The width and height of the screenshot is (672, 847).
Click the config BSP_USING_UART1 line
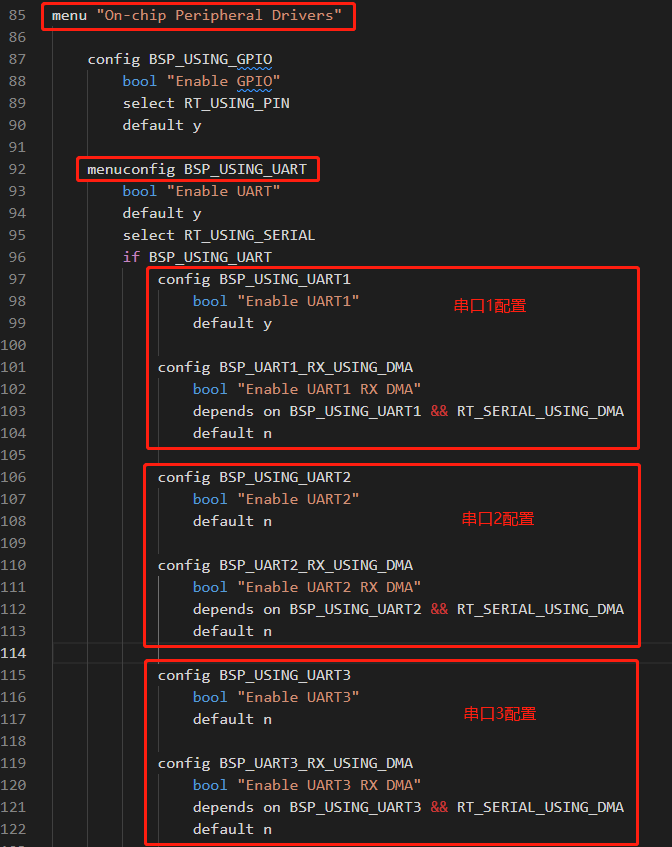(x=254, y=279)
